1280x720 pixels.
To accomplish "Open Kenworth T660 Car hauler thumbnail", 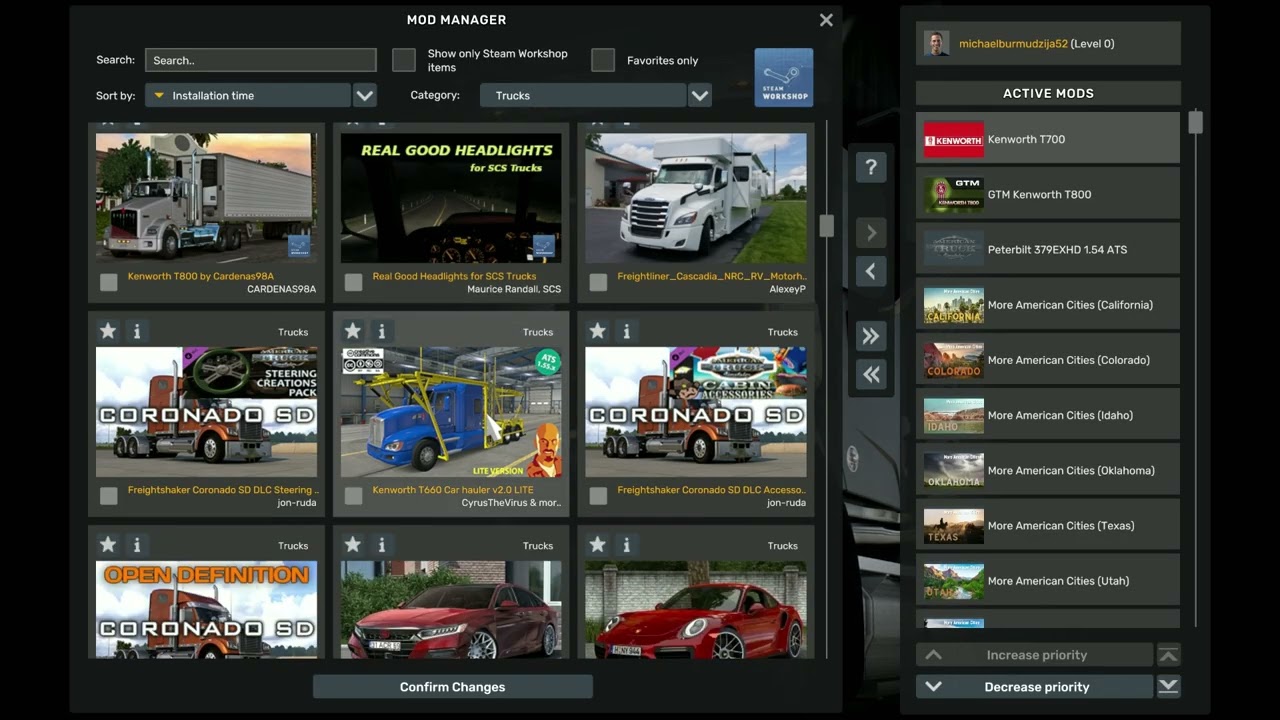I will tap(451, 412).
